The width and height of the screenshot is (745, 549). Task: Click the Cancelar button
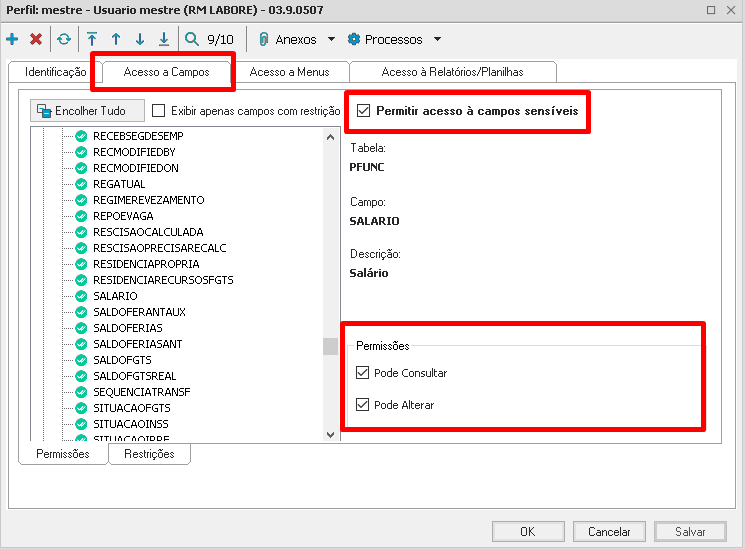tap(609, 531)
